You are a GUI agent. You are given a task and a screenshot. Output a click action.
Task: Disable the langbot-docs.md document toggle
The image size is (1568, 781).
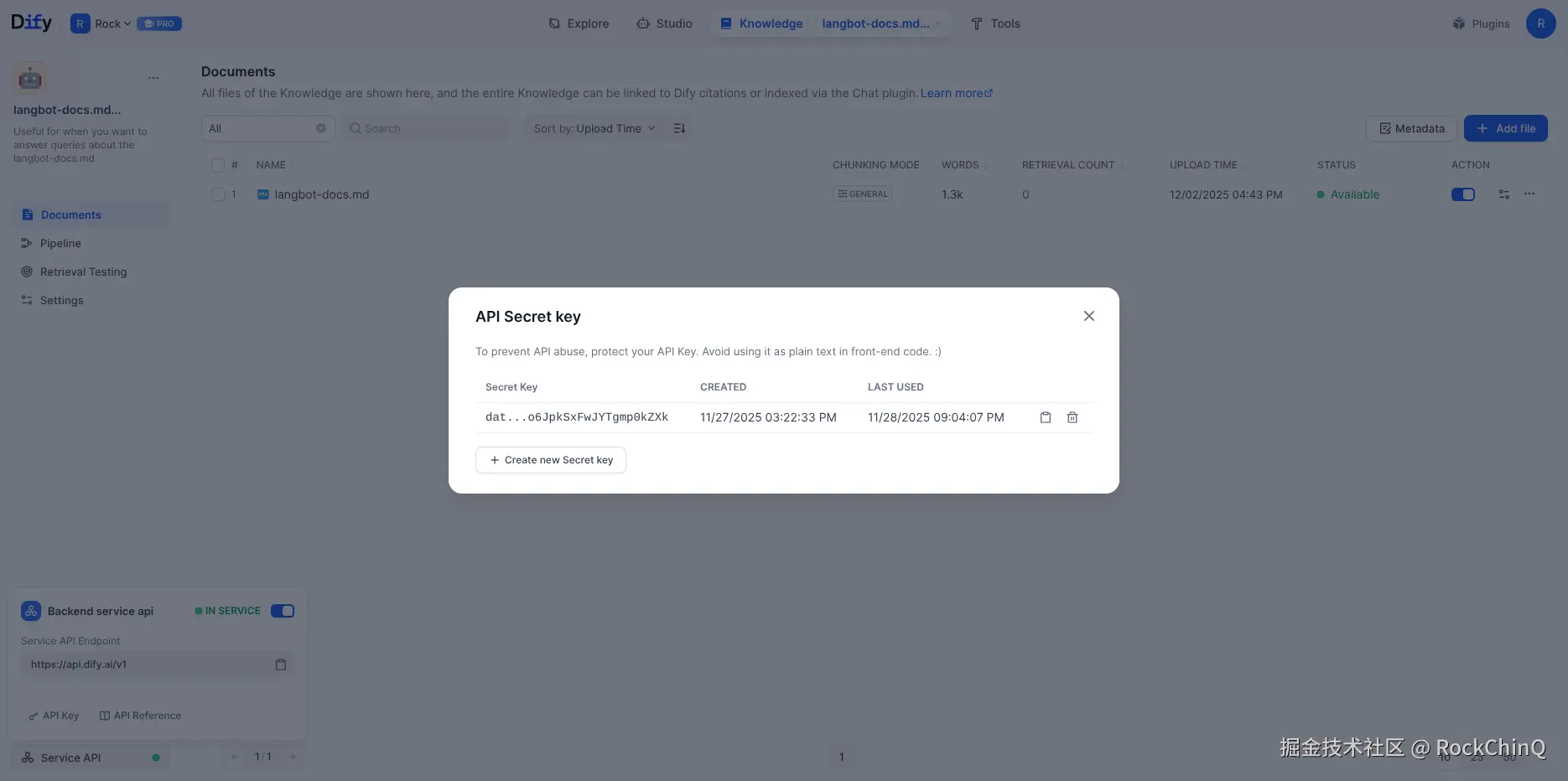tap(1462, 194)
